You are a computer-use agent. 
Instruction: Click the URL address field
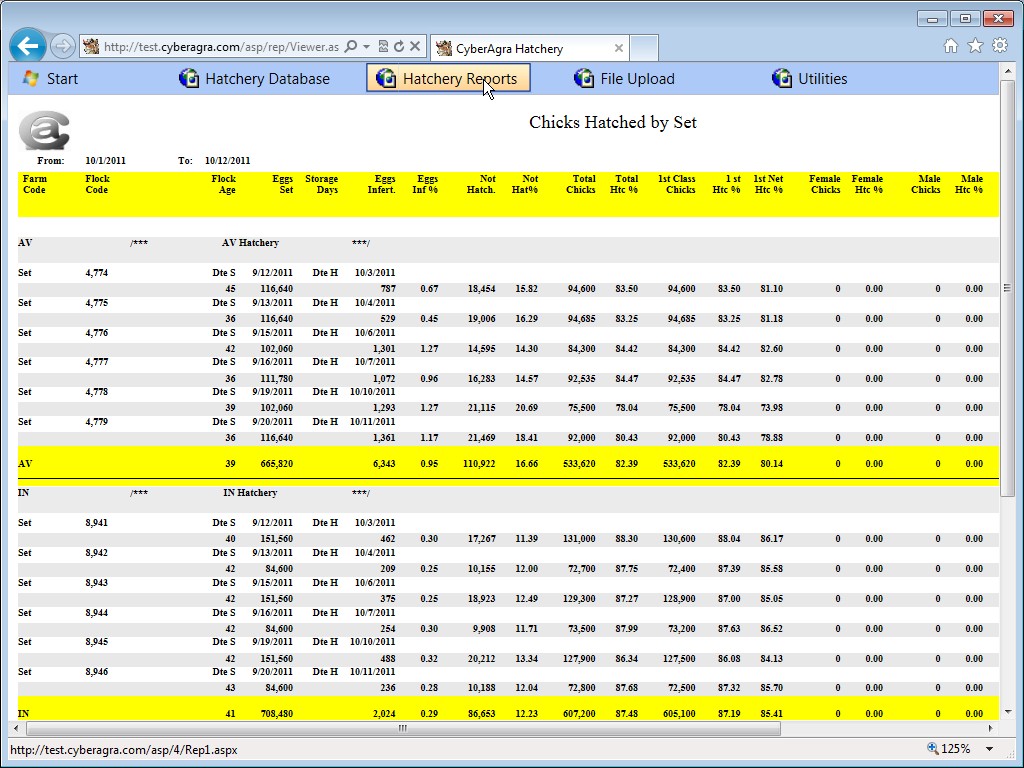220,47
